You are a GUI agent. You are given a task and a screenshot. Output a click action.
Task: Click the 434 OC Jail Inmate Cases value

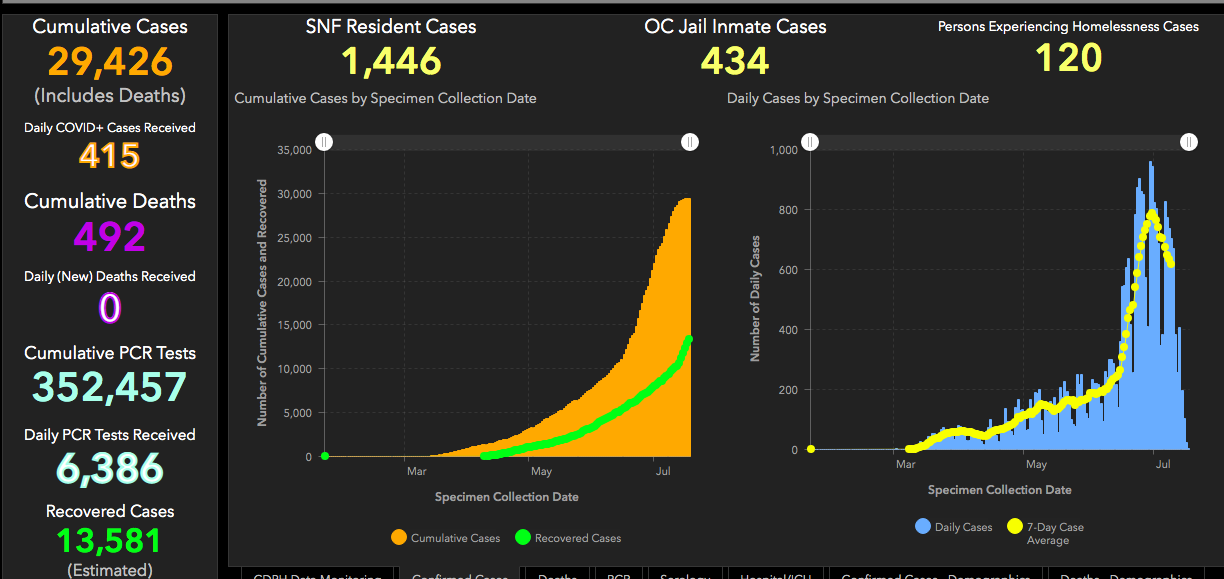coord(735,61)
